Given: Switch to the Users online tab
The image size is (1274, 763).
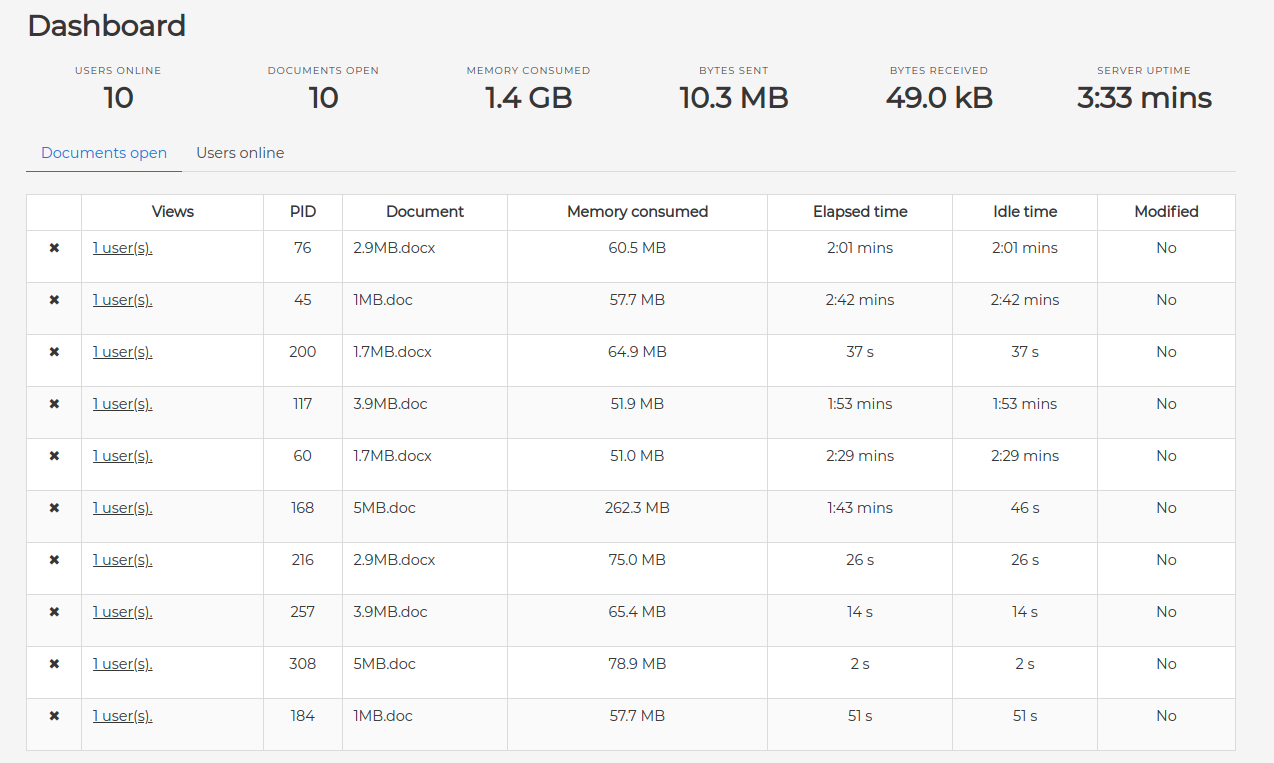Looking at the screenshot, I should pos(240,153).
